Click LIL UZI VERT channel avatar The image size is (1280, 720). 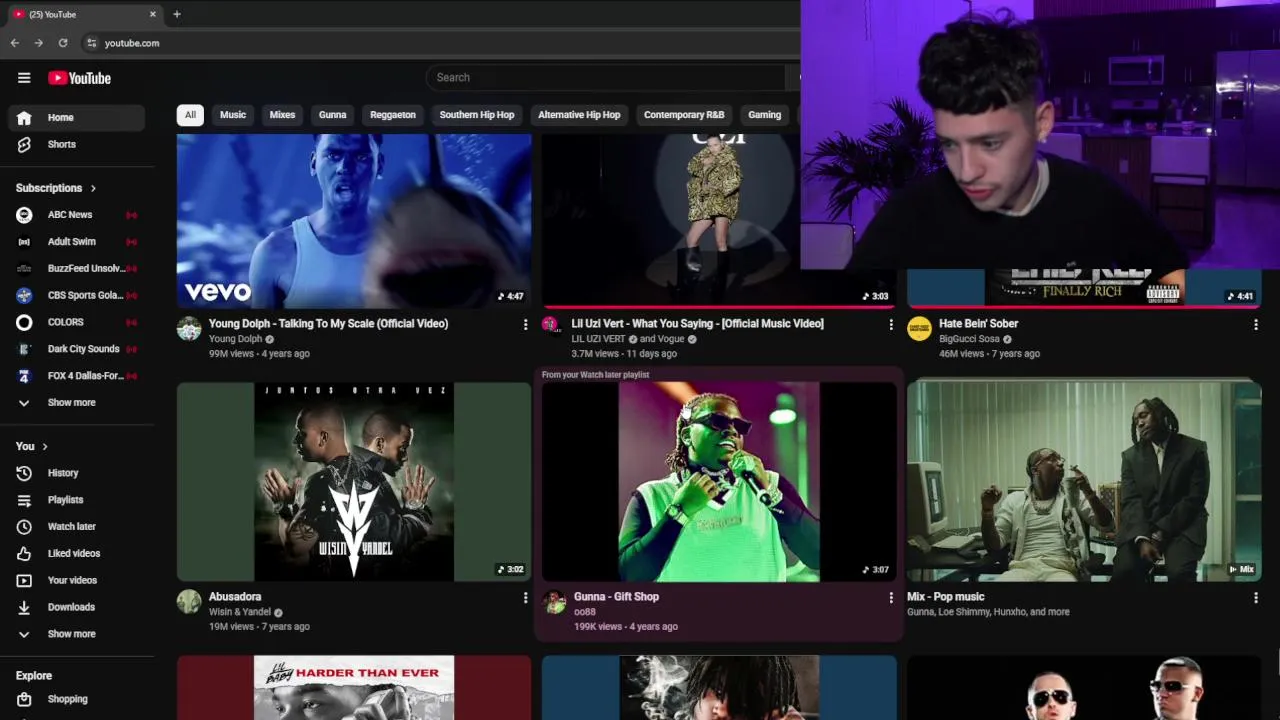pos(550,325)
